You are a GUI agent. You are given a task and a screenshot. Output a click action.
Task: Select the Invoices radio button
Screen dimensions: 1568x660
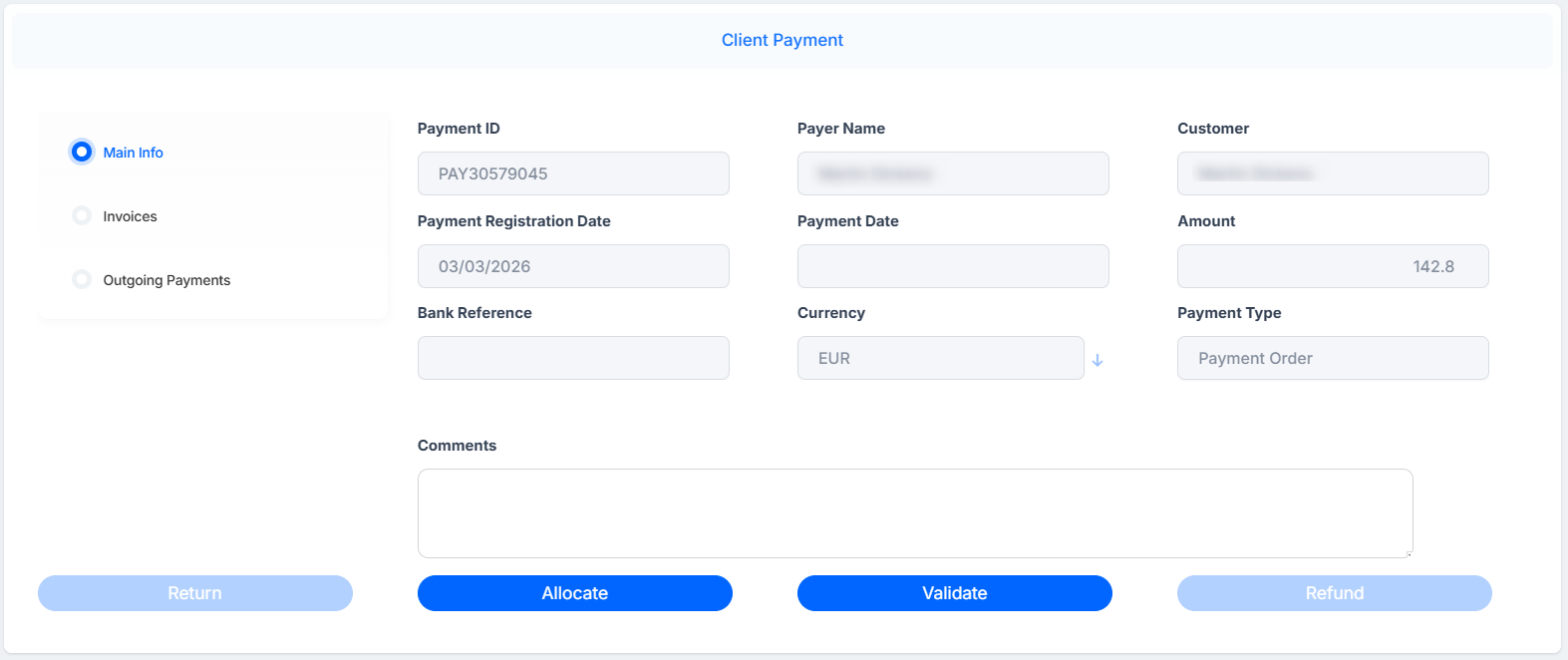point(82,215)
